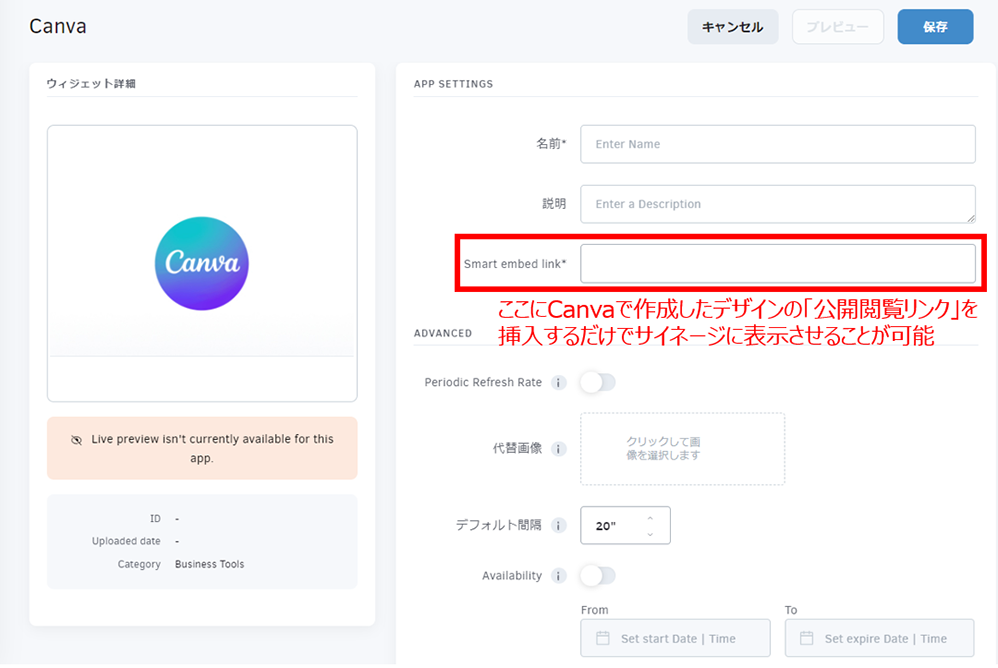Click the Live preview unavailable notice
The image size is (998, 668).
[x=202, y=449]
